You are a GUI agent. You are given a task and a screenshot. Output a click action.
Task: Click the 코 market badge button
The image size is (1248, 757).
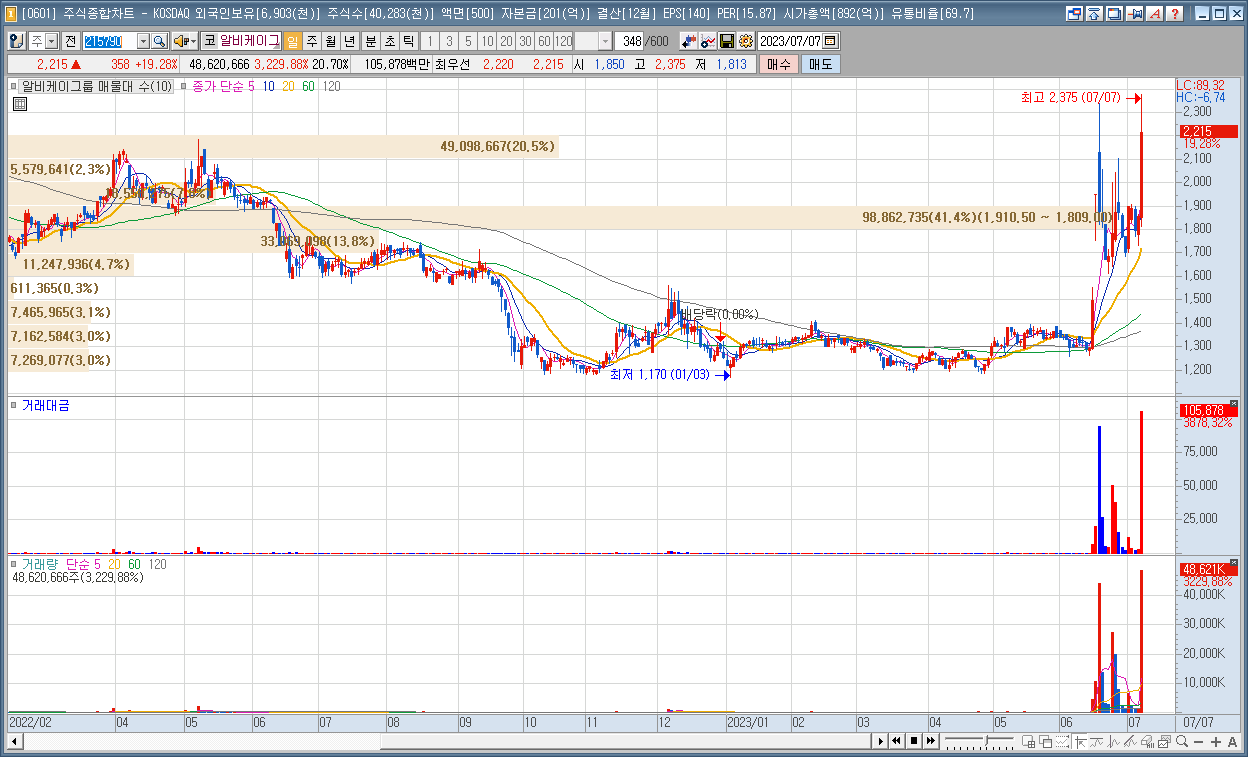pyautogui.click(x=208, y=41)
